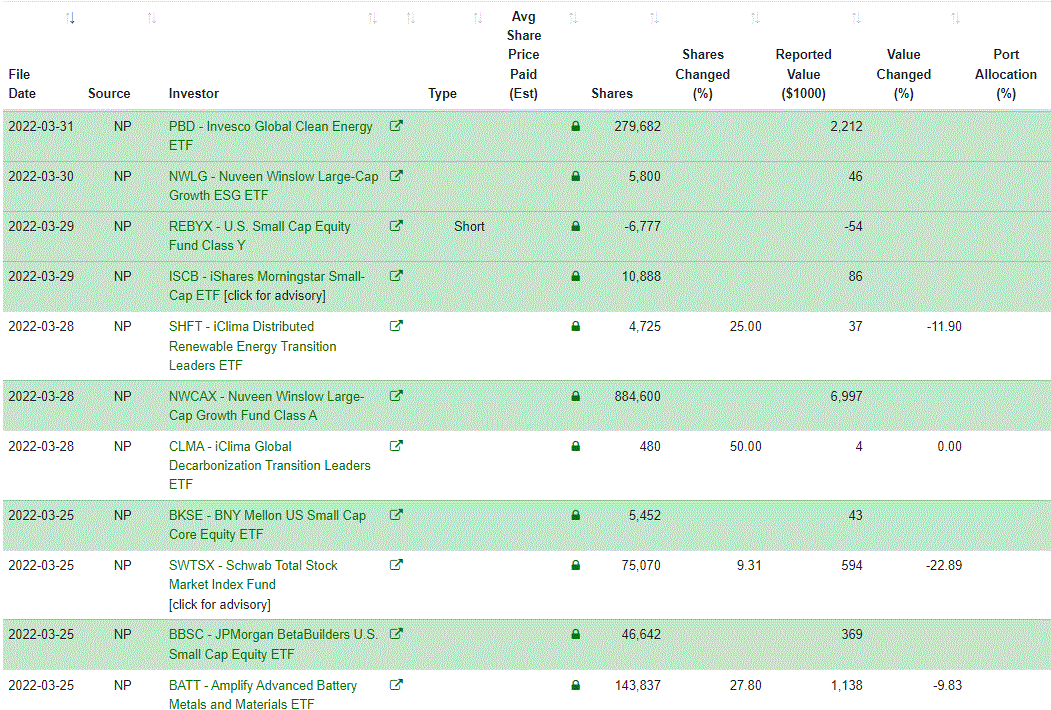Select shares value -6,777 in REBYX row
This screenshot has height=710, width=1051.
click(642, 227)
